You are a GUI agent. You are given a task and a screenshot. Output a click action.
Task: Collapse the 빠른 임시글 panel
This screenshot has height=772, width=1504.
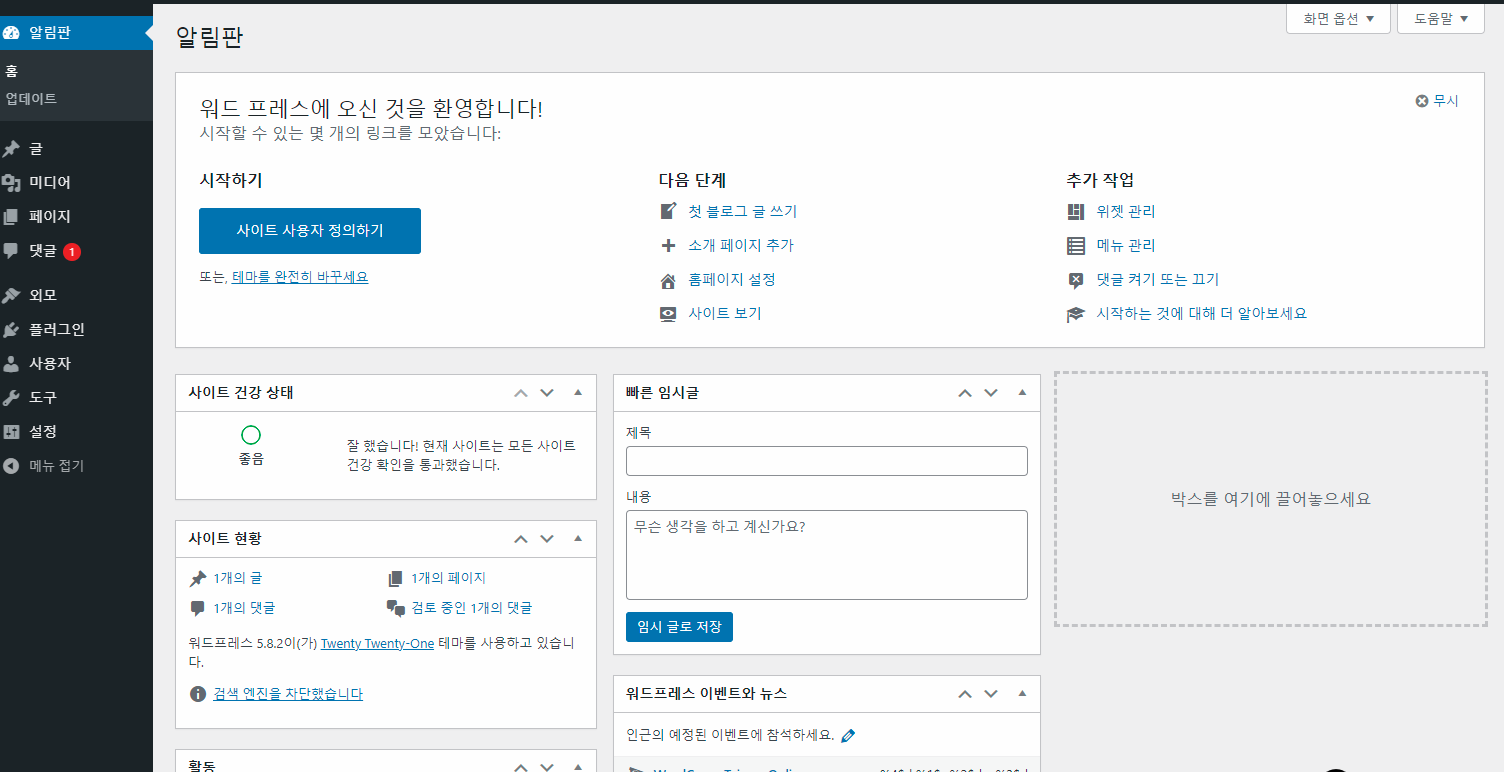tap(1022, 393)
